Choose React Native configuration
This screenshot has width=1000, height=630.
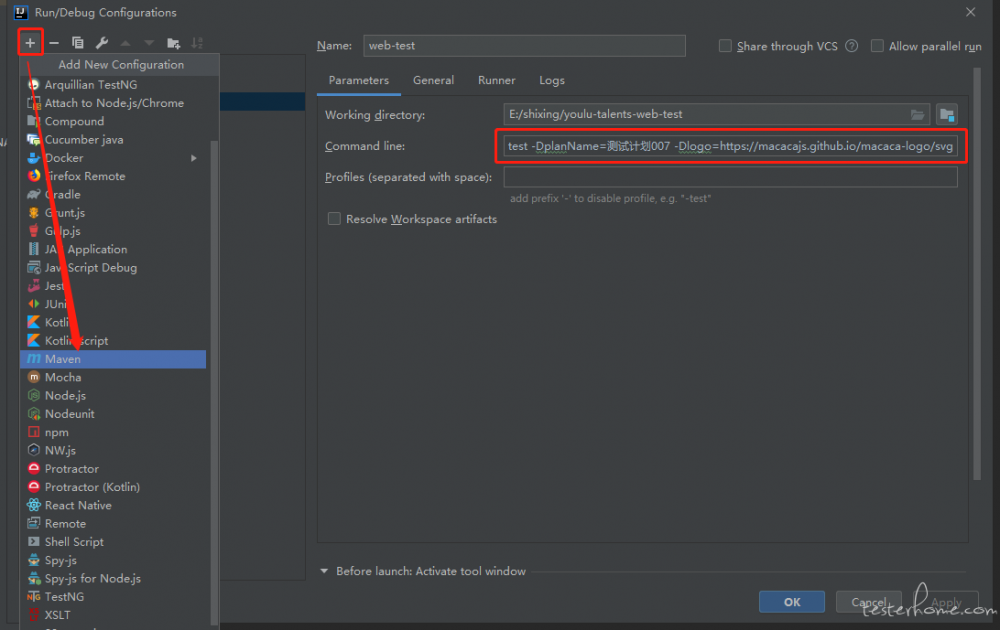(x=113, y=506)
